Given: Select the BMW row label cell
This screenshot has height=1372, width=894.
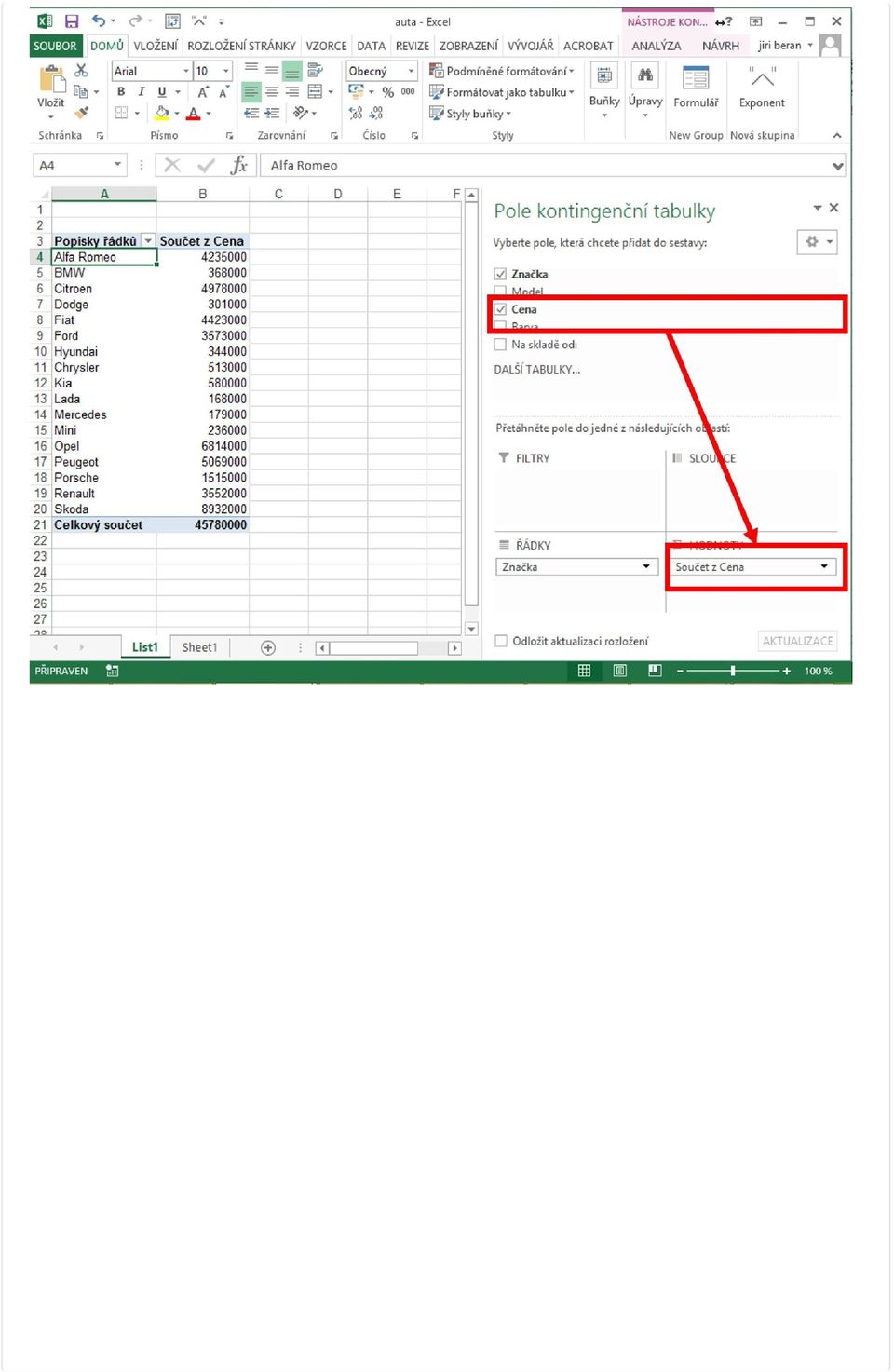Looking at the screenshot, I should click(104, 273).
